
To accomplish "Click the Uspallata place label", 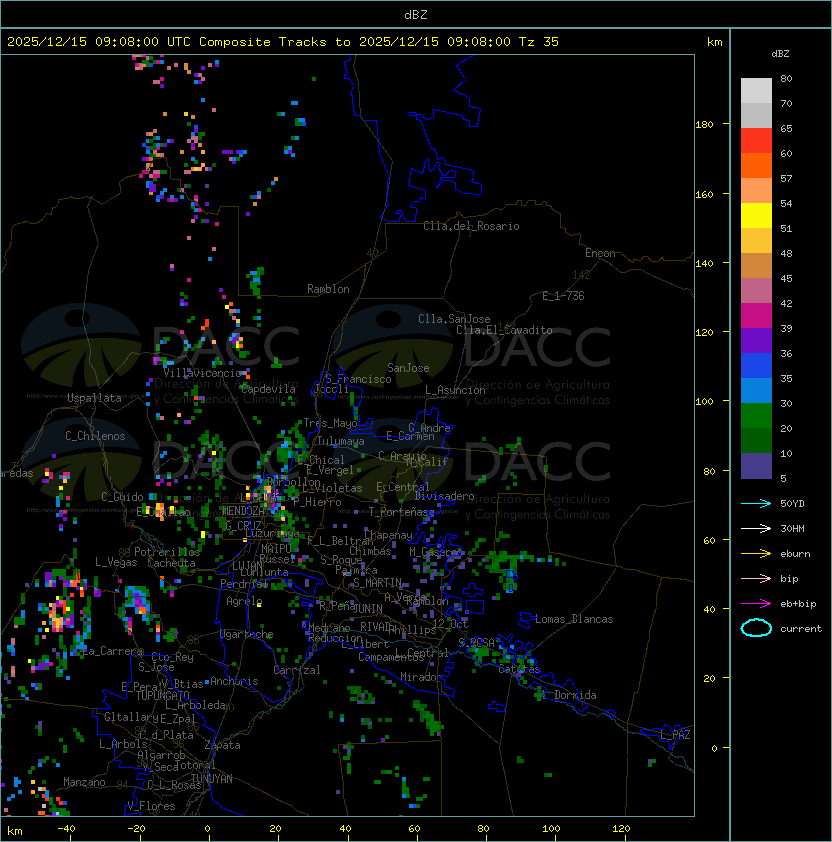I will click(94, 398).
